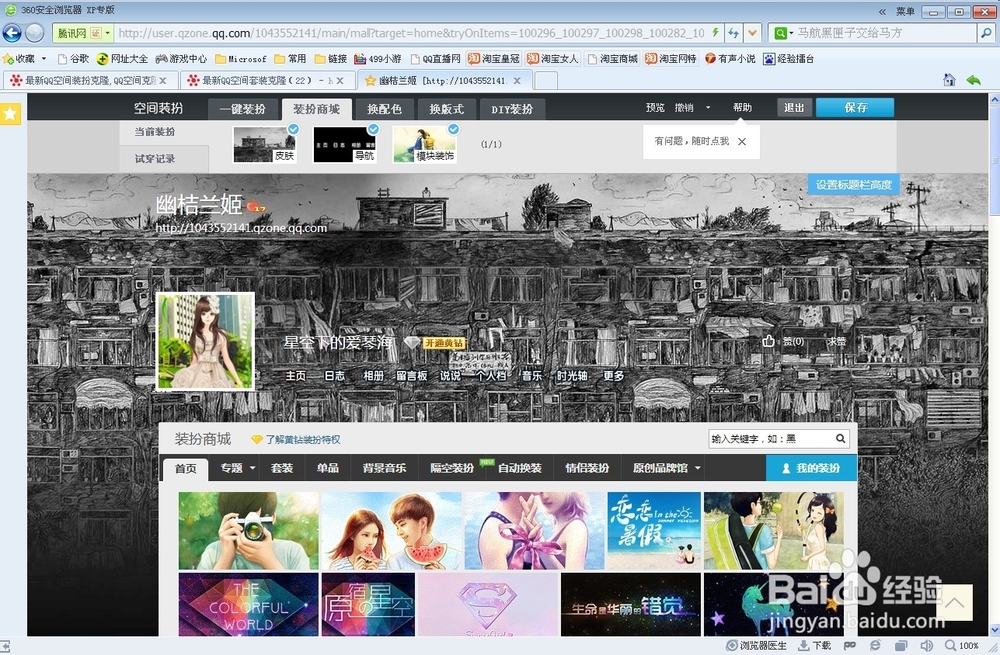Open the 换配色 tab
This screenshot has height=655, width=1000.
385,109
